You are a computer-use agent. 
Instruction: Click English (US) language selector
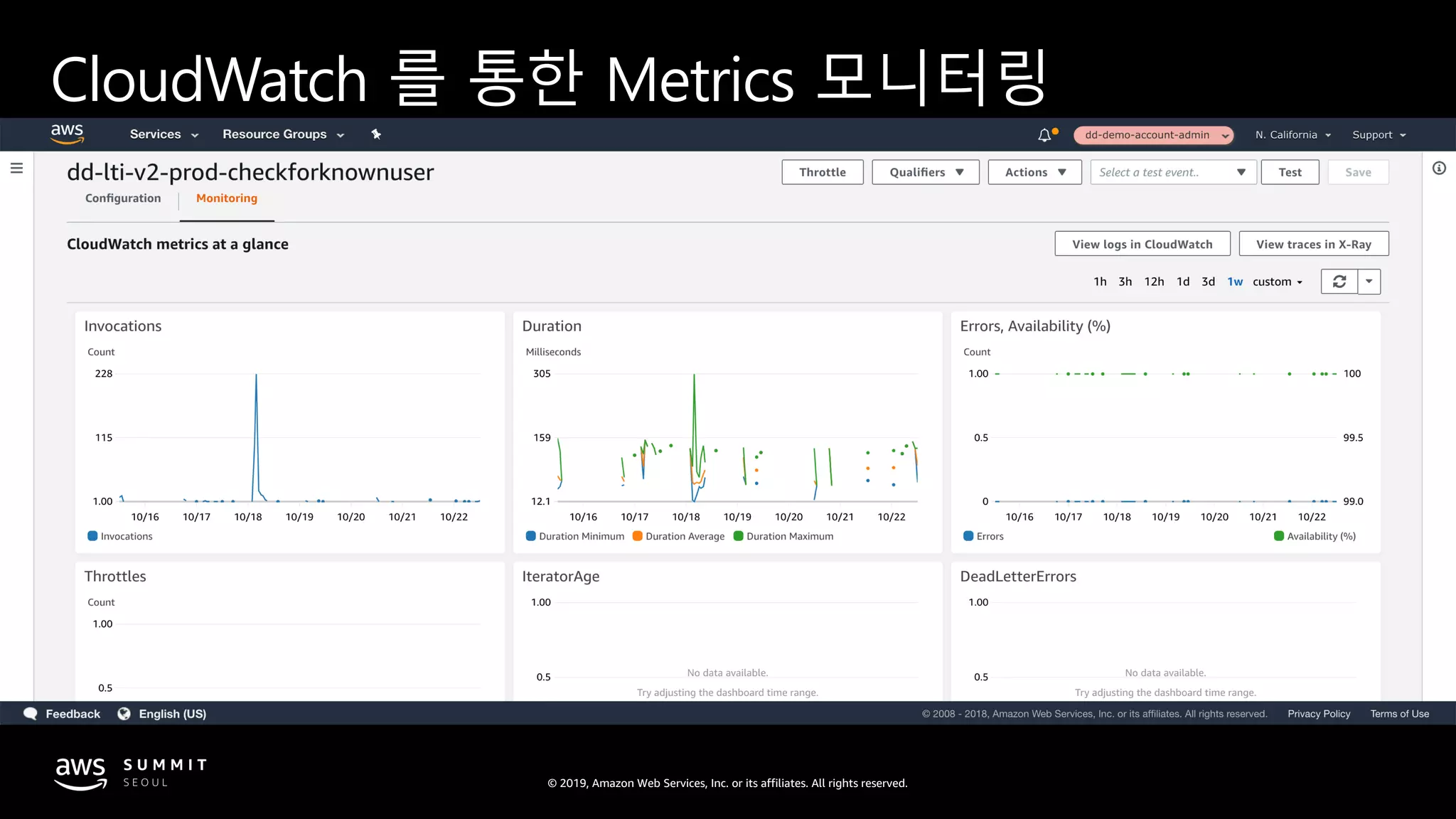[172, 714]
